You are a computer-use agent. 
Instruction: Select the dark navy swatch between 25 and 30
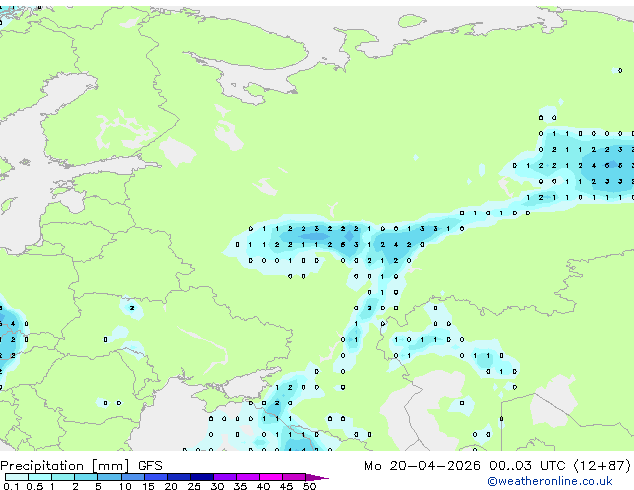202,477
